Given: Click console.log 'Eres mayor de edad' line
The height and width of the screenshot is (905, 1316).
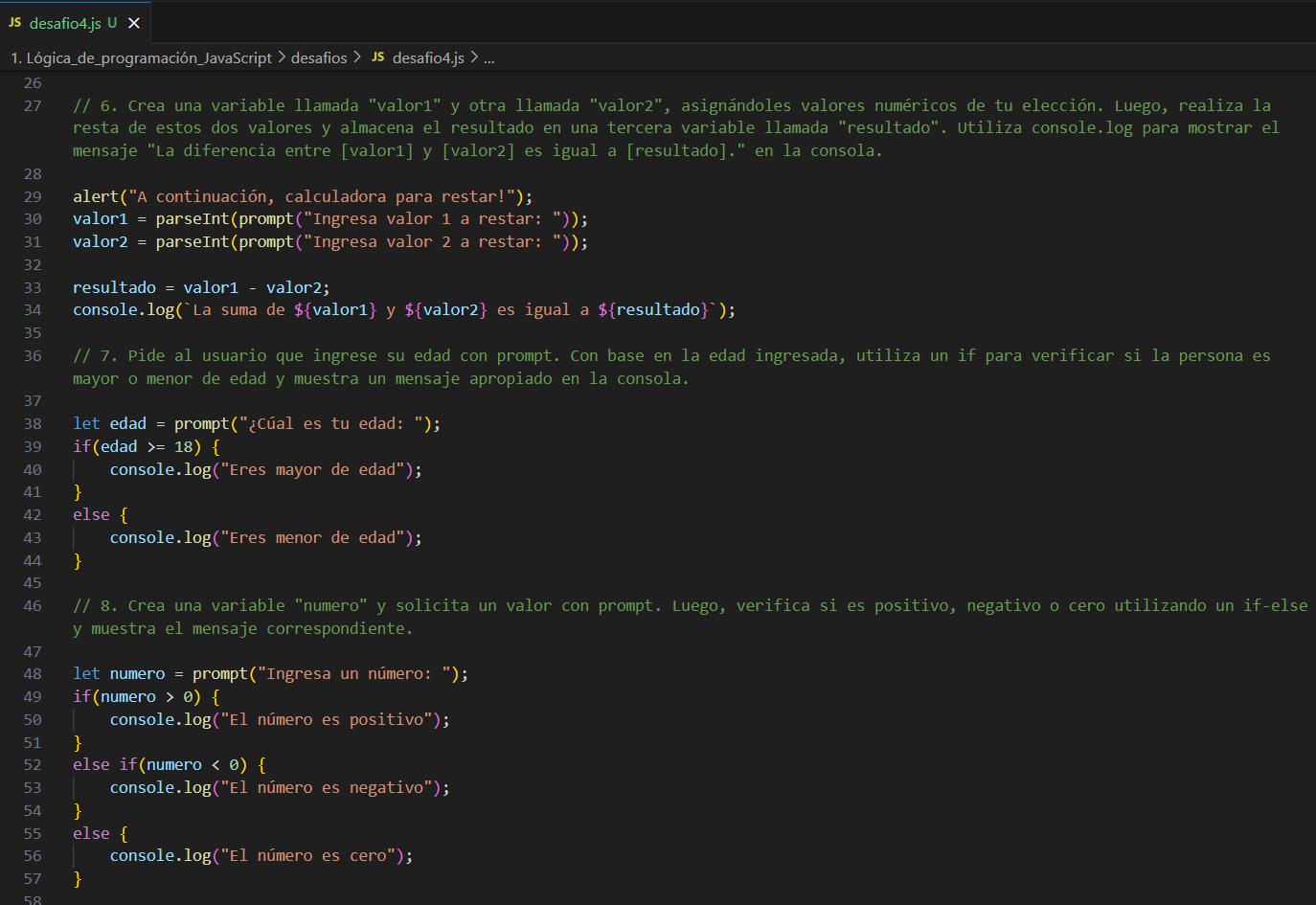Looking at the screenshot, I should [x=265, y=469].
